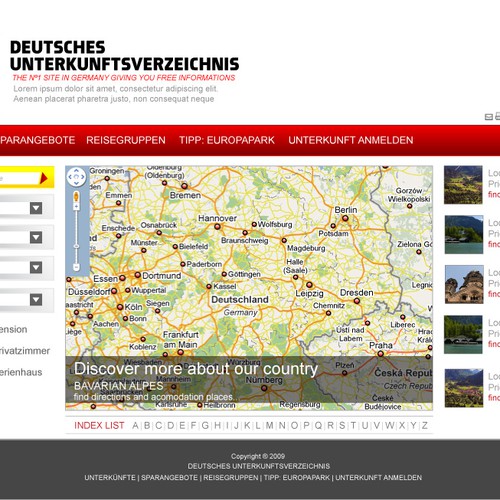The height and width of the screenshot is (500, 500).
Task: Click the 'rivatzimmer' option label in the sidebar
Action: point(25,351)
